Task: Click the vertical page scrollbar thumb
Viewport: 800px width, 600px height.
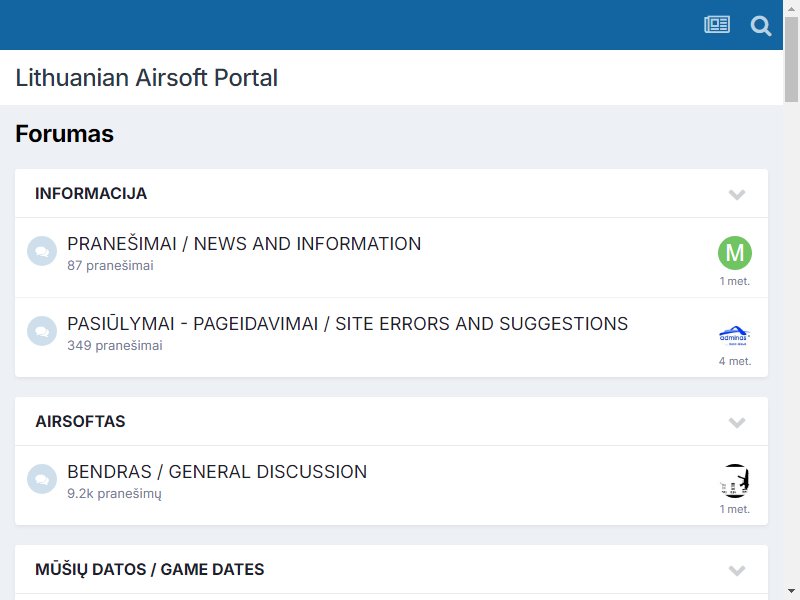Action: (x=791, y=59)
